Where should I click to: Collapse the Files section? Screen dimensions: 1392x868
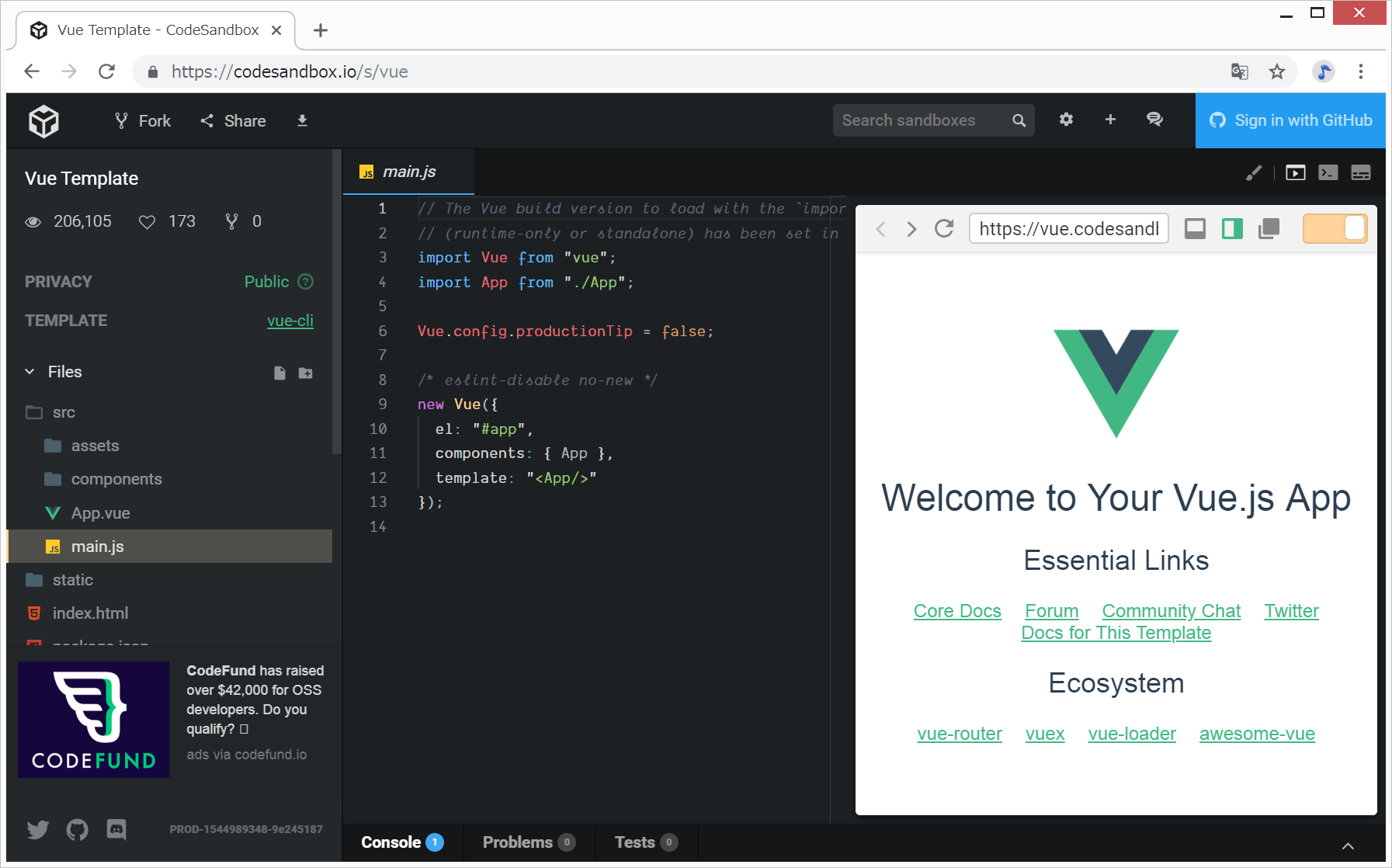coord(30,372)
